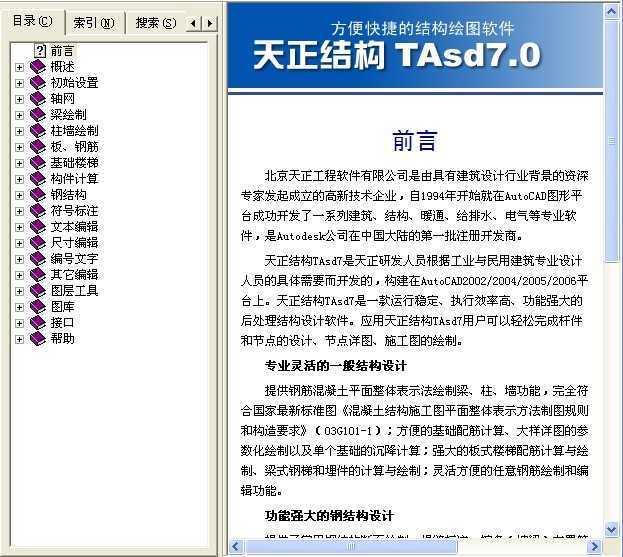Click the book icon beside 图库
623x557 pixels.
point(38,307)
